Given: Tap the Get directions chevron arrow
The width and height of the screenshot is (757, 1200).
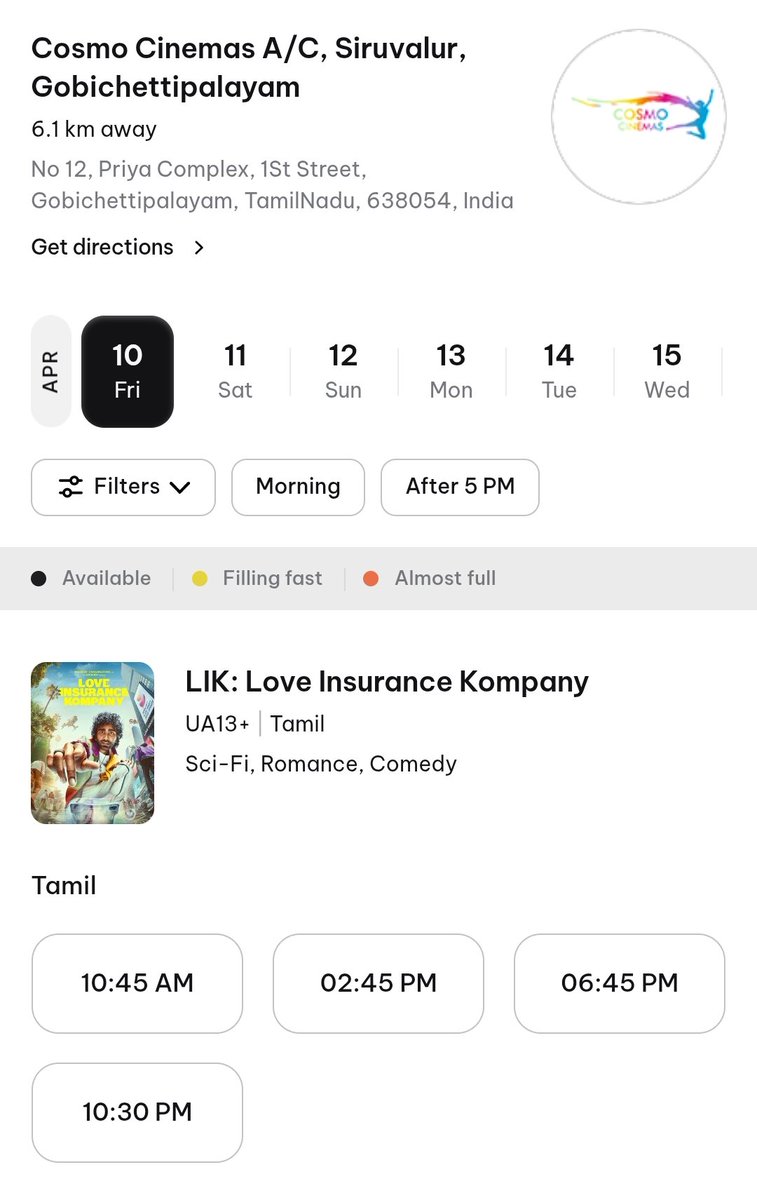Looking at the screenshot, I should pos(199,247).
